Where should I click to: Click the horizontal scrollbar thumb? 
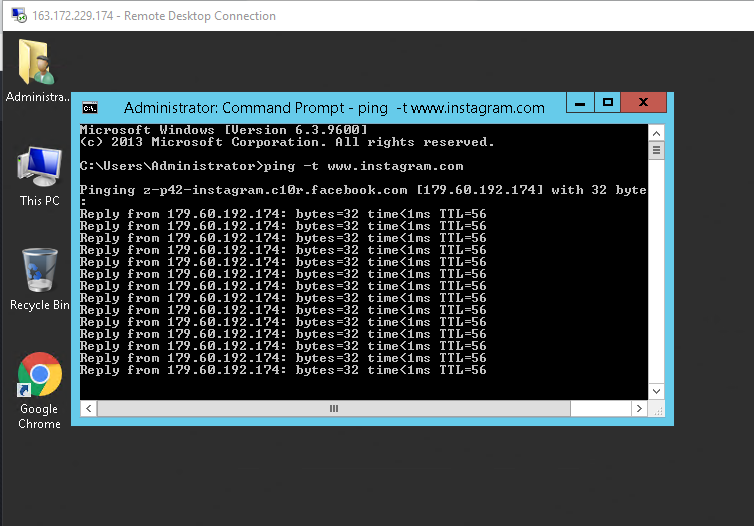334,408
